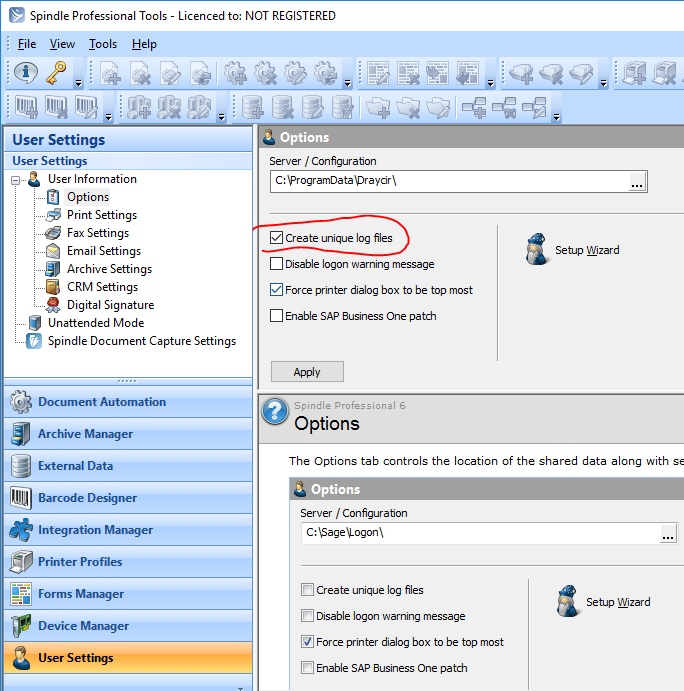Tick Enable SAP patch in help preview
Screen dimensions: 684x691
click(307, 668)
